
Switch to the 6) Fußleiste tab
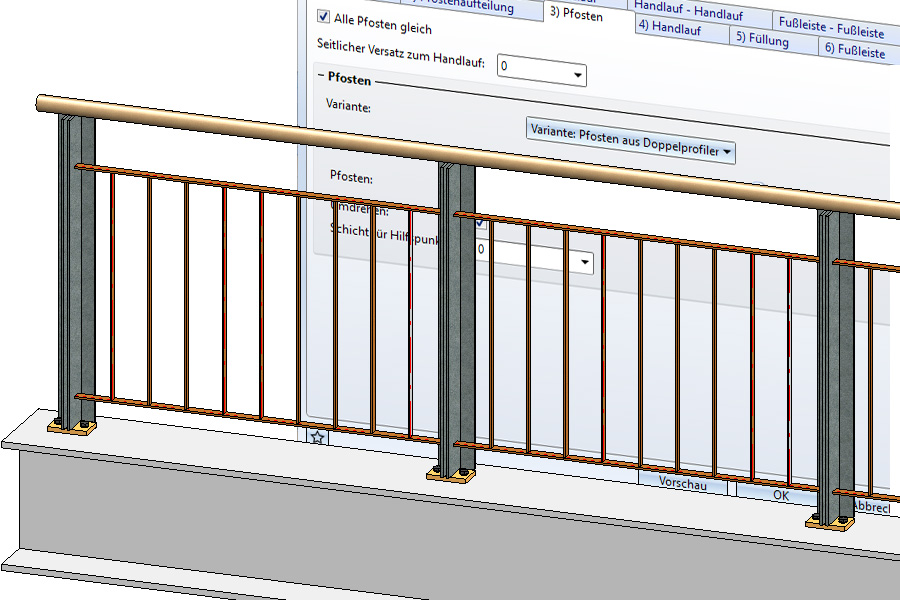[854, 50]
